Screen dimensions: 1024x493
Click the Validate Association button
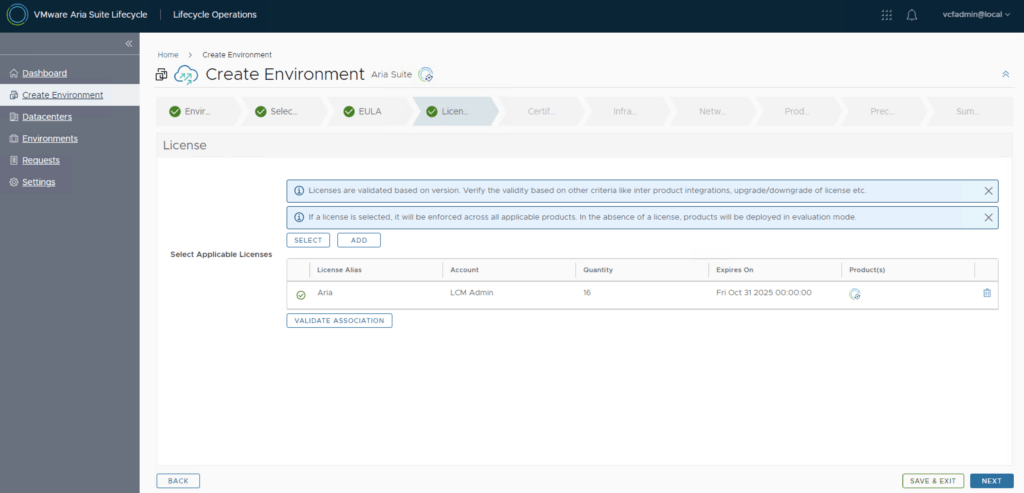(x=339, y=321)
